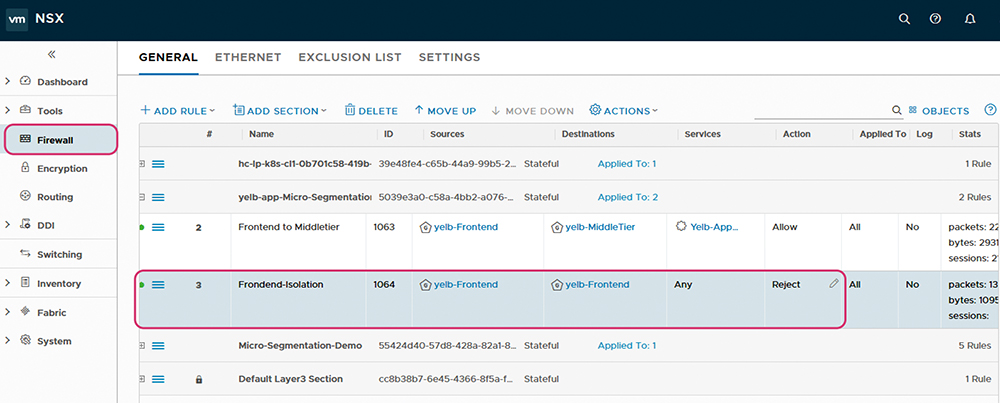The width and height of the screenshot is (1000, 403).
Task: Switch to the EXCLUSION LIST tab
Action: point(350,57)
